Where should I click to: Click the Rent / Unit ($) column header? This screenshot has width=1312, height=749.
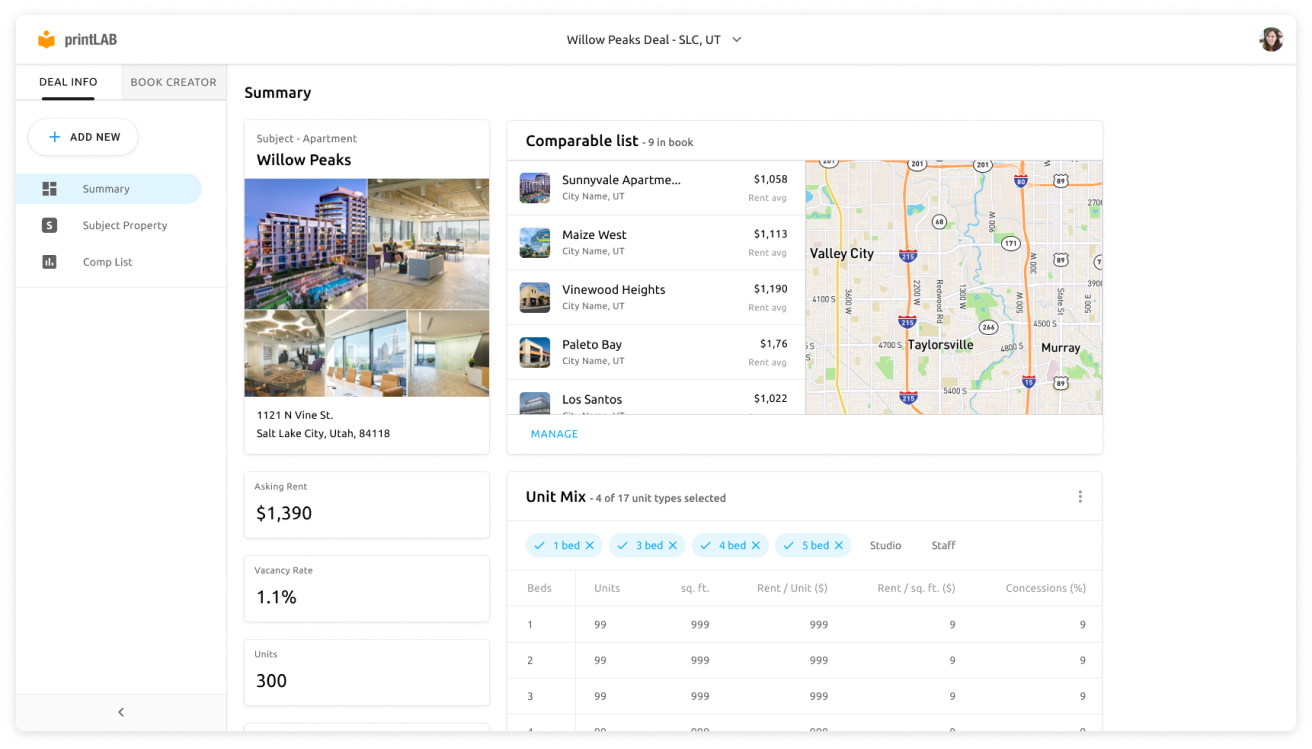pos(792,588)
